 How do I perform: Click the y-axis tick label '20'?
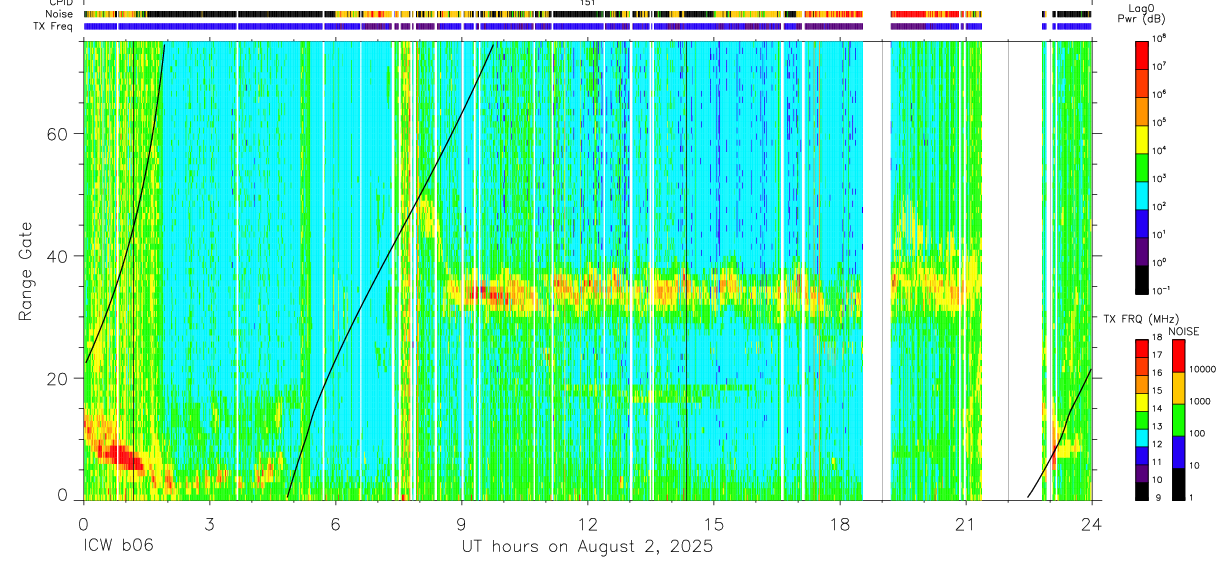pyautogui.click(x=57, y=378)
